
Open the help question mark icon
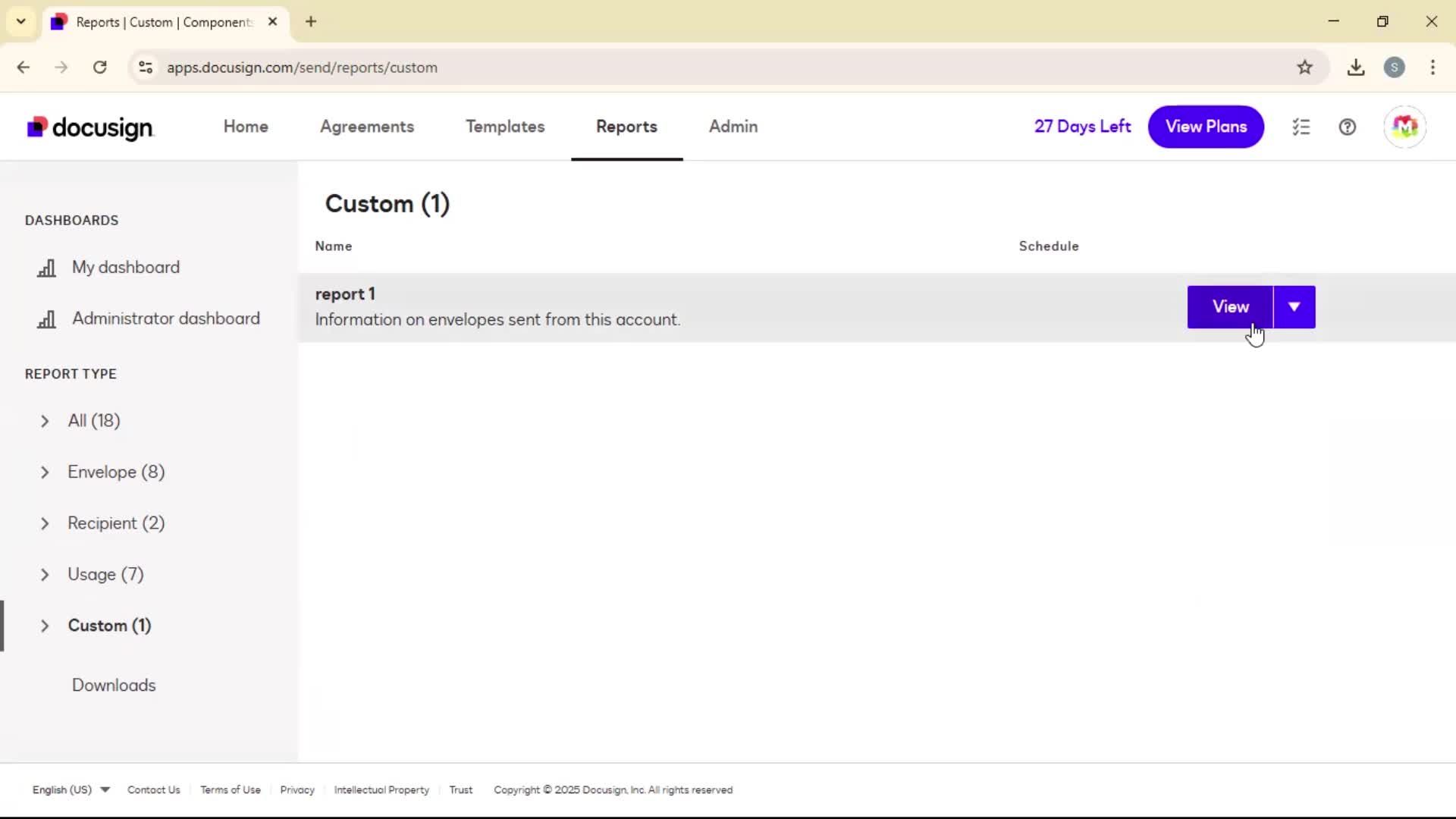coord(1348,127)
